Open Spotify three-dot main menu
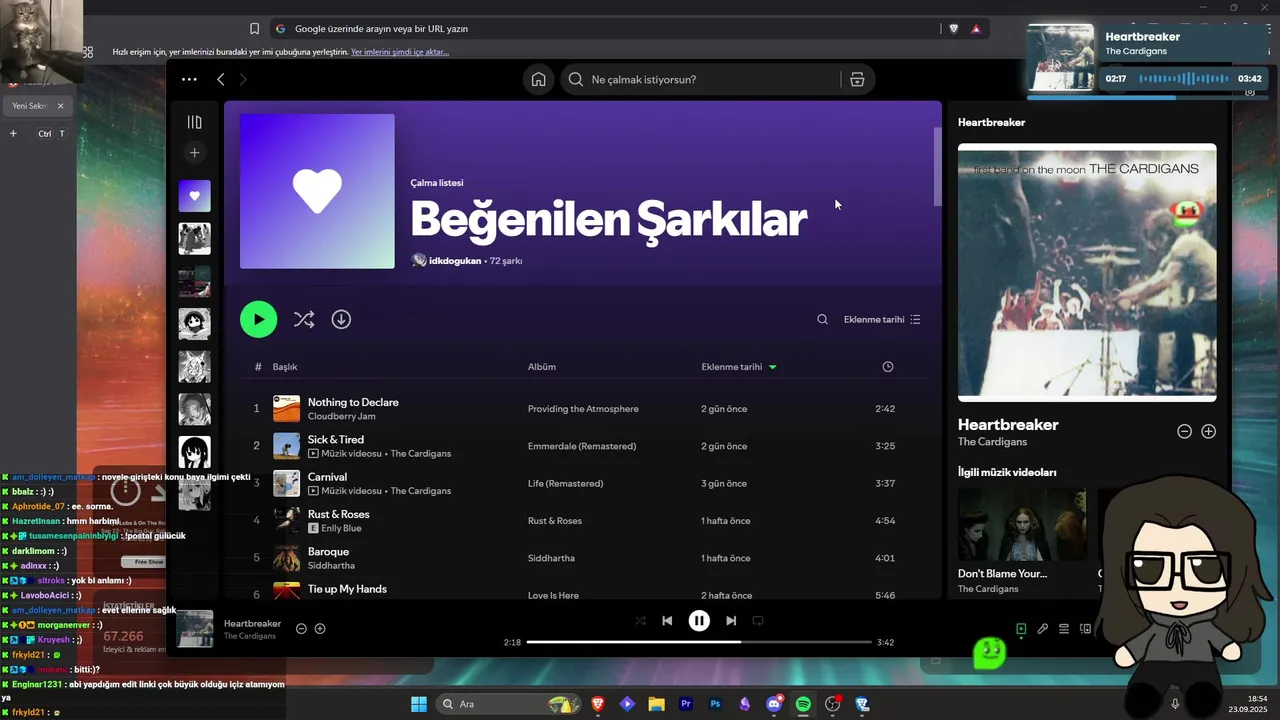This screenshot has height=720, width=1280. 189,79
